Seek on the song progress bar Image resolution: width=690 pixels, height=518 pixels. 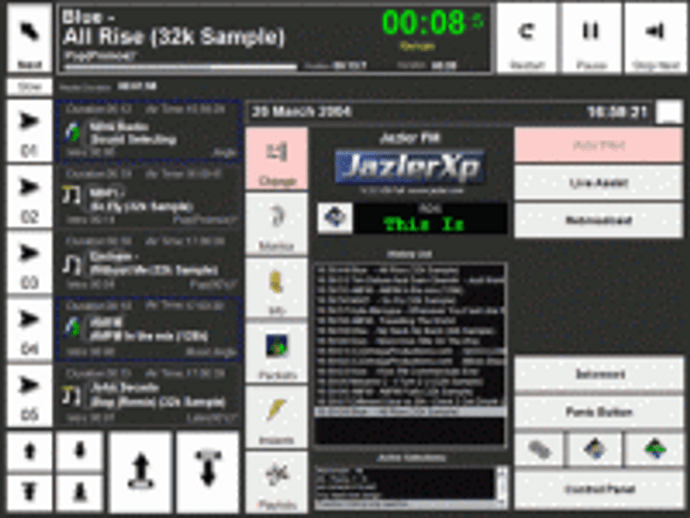click(x=180, y=67)
